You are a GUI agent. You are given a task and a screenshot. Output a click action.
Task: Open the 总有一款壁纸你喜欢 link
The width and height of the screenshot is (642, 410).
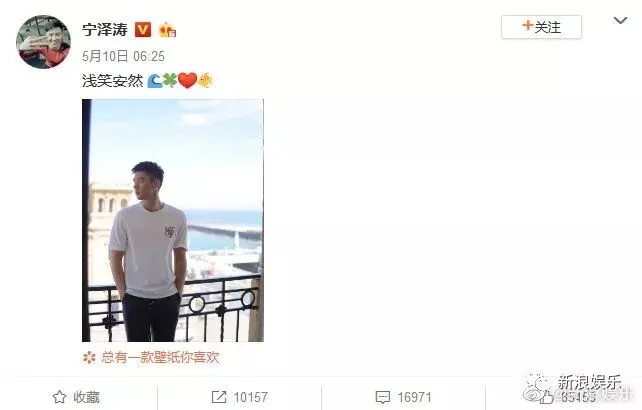pos(160,358)
